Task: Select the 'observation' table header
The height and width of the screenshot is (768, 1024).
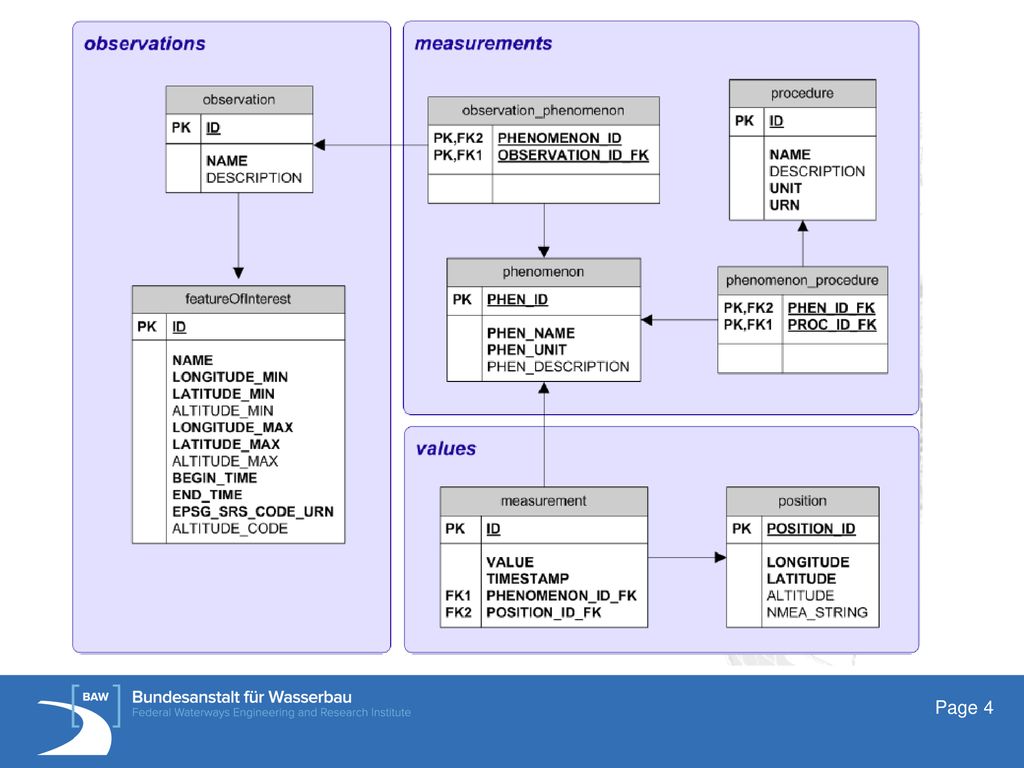Action: (239, 100)
